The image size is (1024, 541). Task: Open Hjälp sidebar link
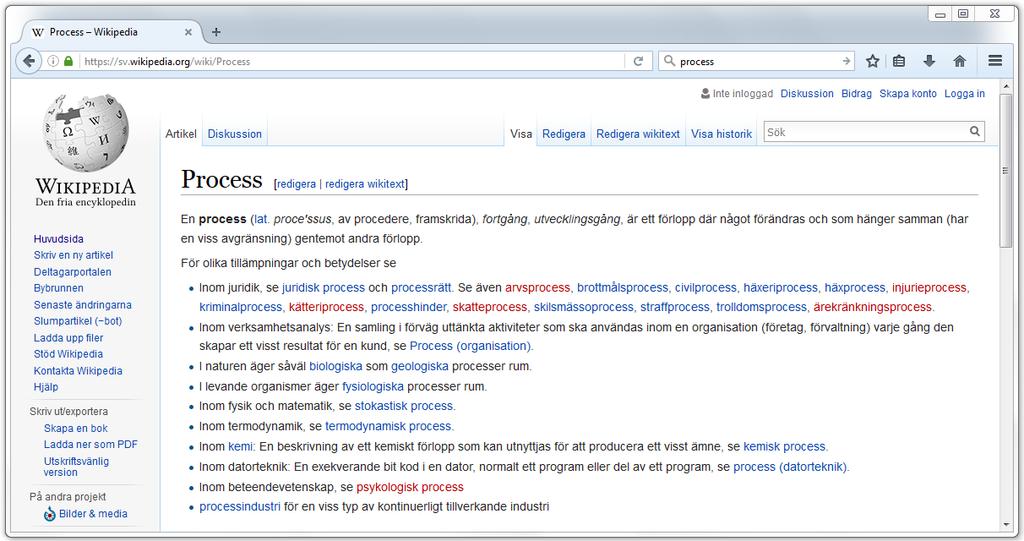click(x=46, y=387)
